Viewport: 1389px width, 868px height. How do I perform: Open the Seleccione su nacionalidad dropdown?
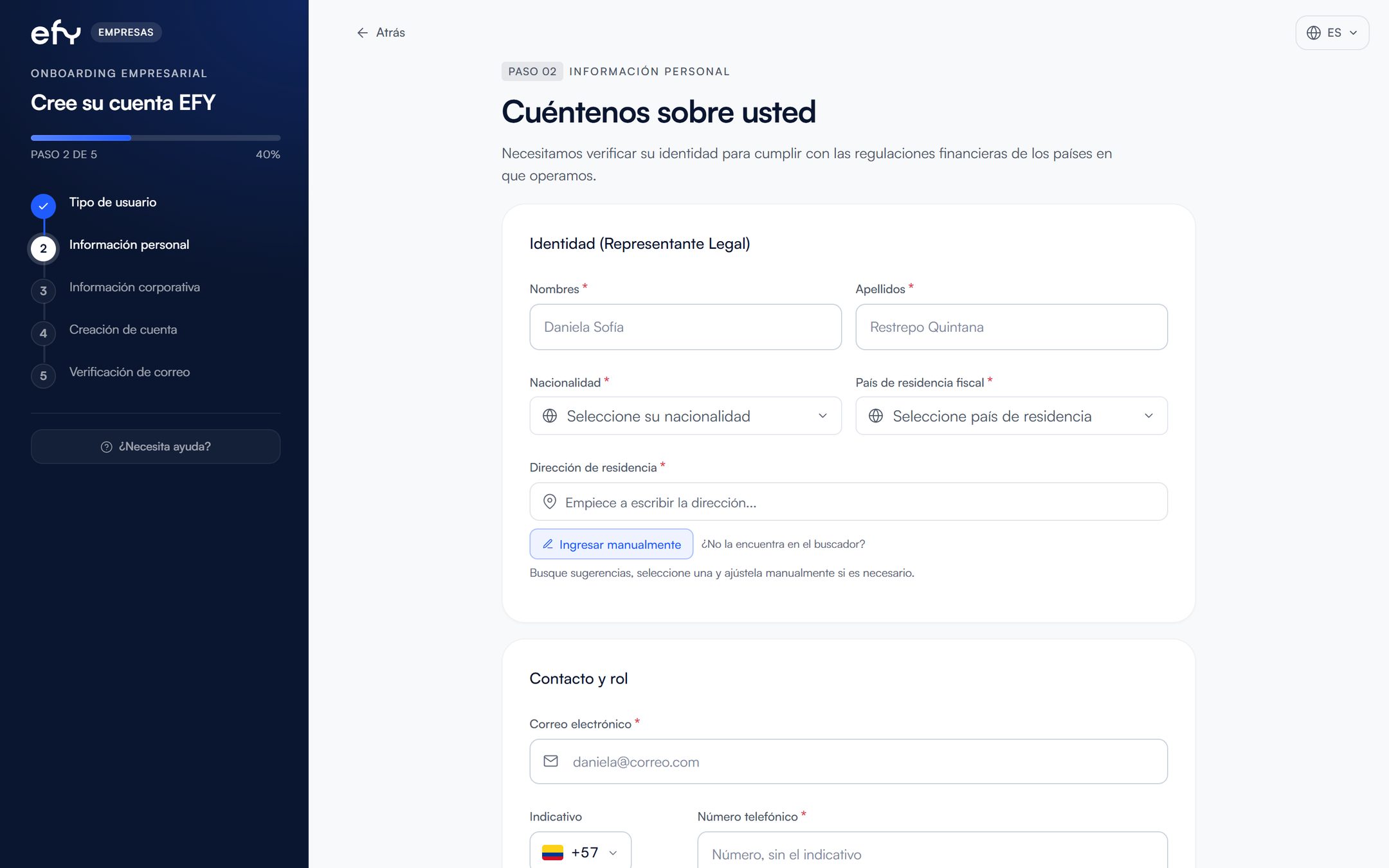click(685, 416)
